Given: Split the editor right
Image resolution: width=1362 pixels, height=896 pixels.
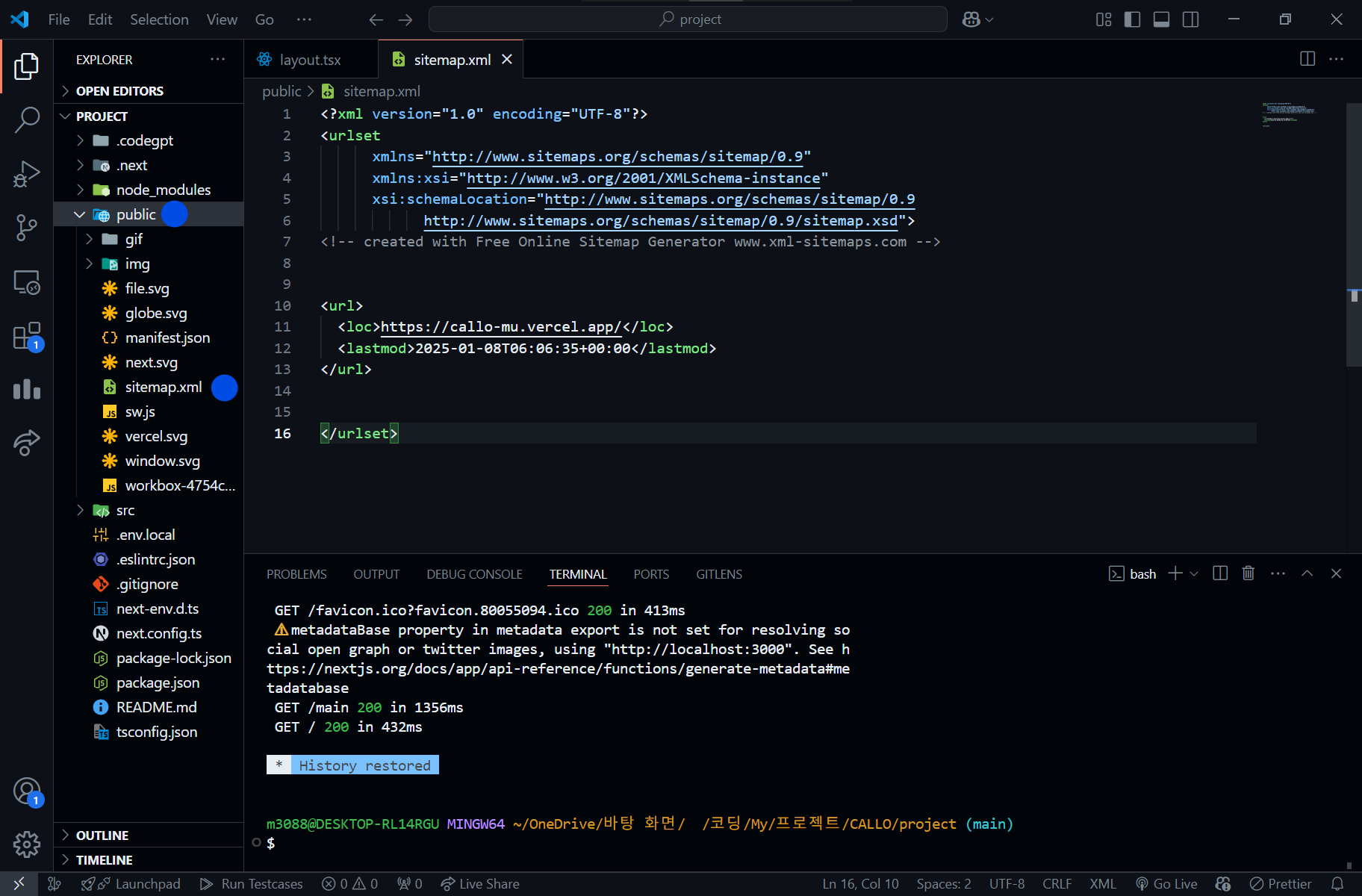Looking at the screenshot, I should (x=1307, y=59).
